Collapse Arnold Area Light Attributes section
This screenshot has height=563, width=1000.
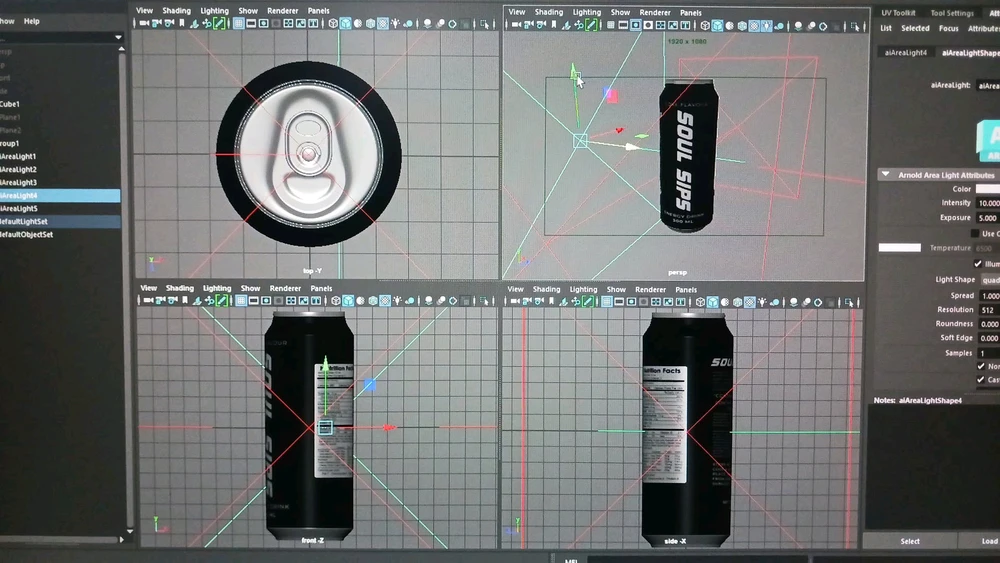coord(885,175)
